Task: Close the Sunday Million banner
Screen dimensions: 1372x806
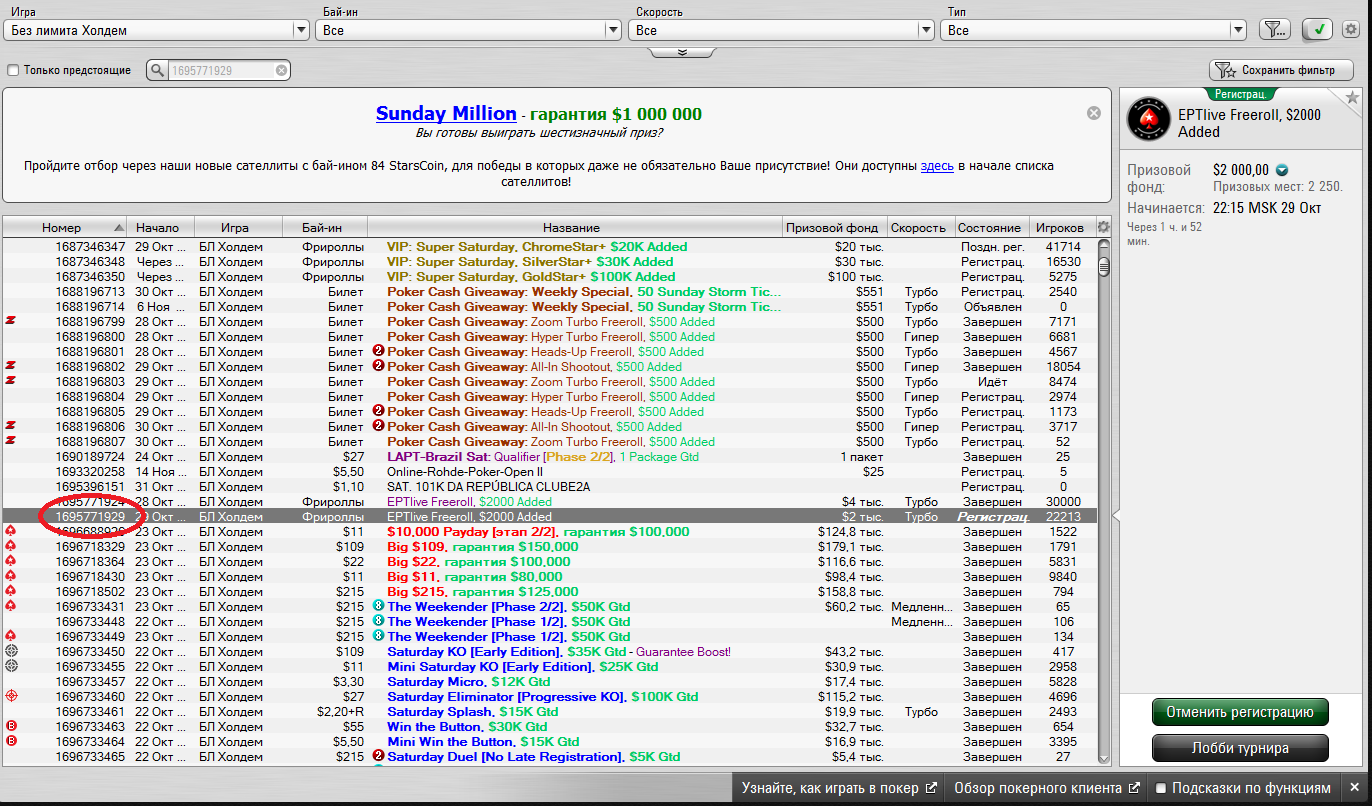Action: [x=1094, y=113]
